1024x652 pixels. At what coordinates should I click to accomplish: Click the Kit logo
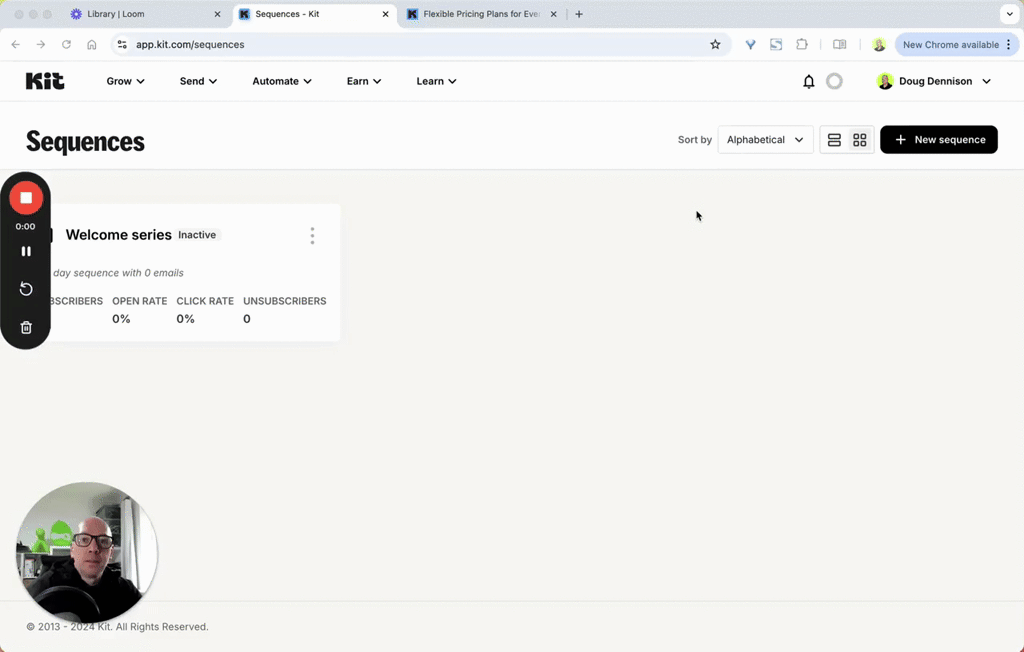point(45,81)
